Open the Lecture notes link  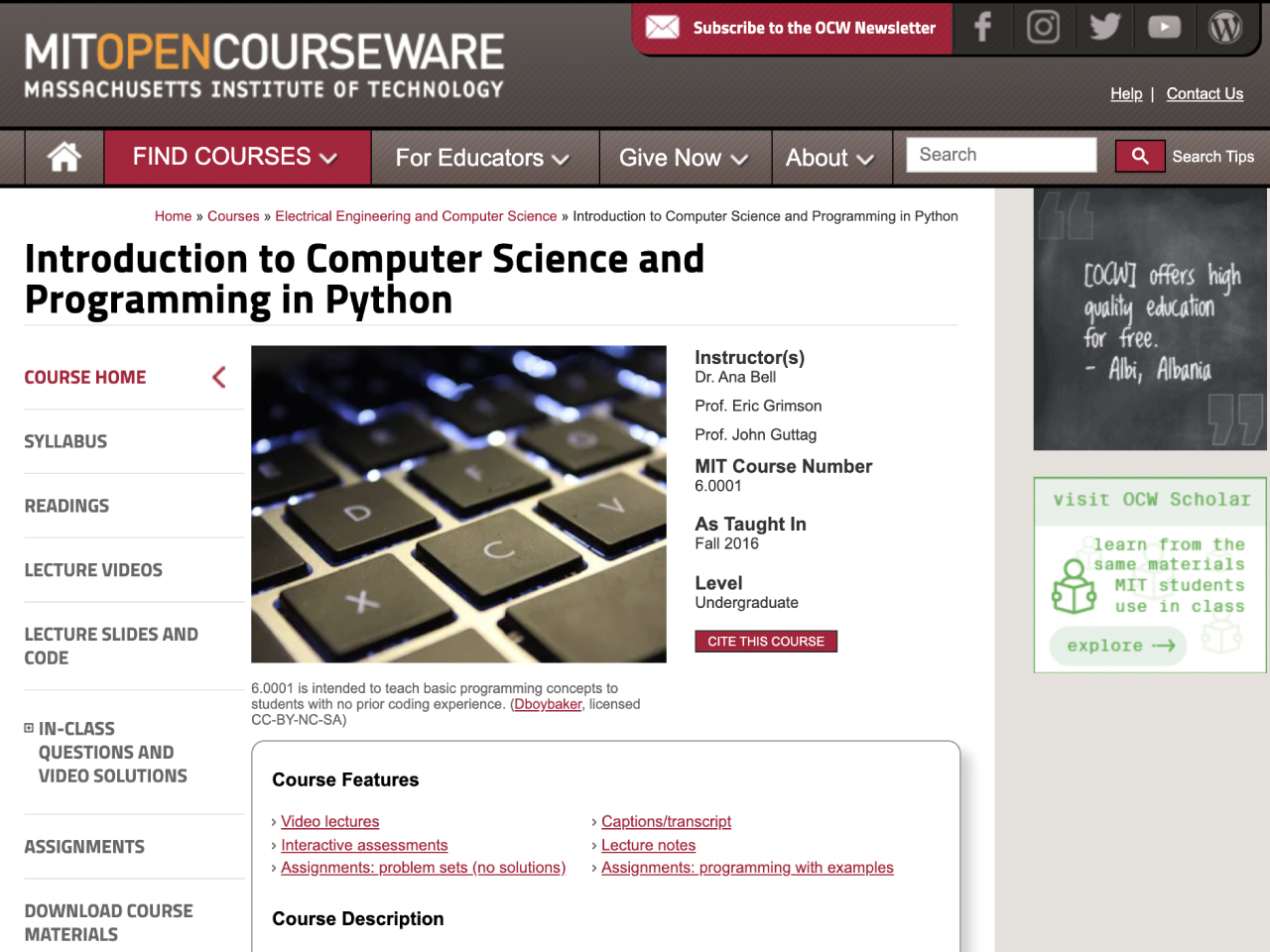coord(648,845)
